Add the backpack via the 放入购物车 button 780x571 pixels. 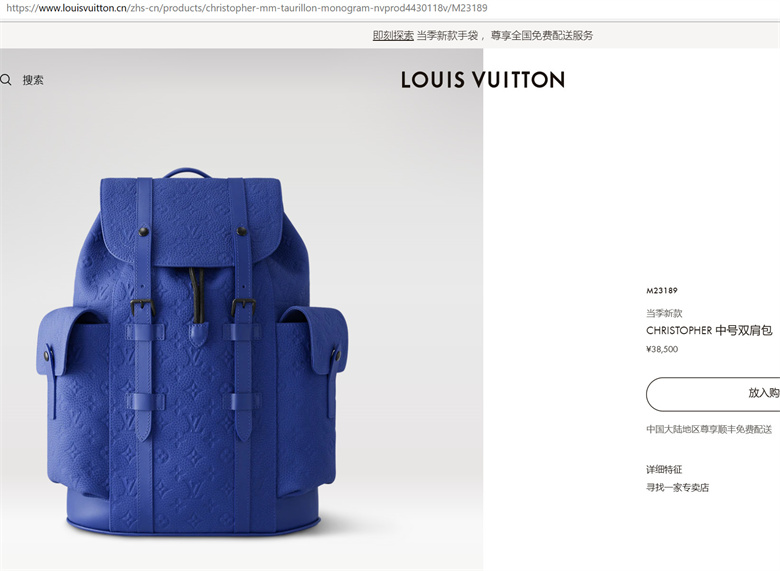pos(713,394)
